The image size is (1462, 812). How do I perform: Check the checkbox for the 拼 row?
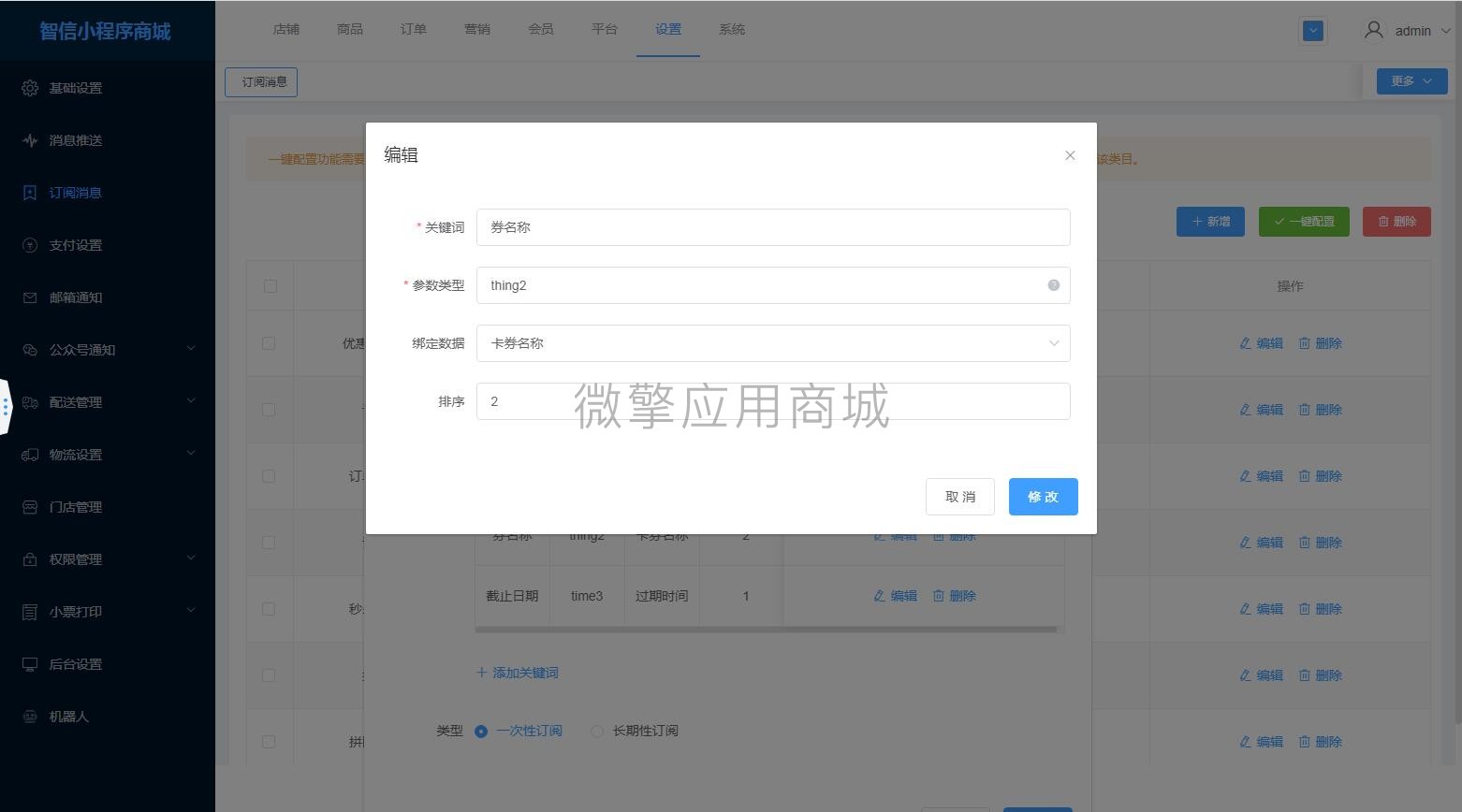coord(269,742)
